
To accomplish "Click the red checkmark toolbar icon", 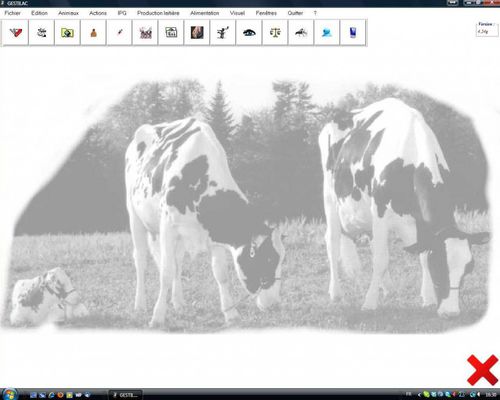I will 15,32.
